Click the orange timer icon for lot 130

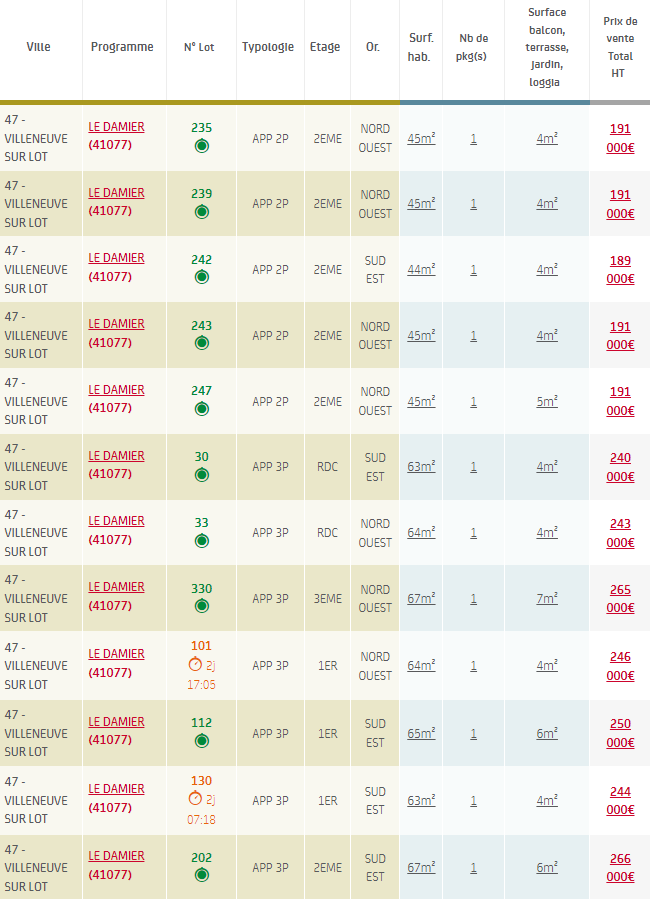195,799
